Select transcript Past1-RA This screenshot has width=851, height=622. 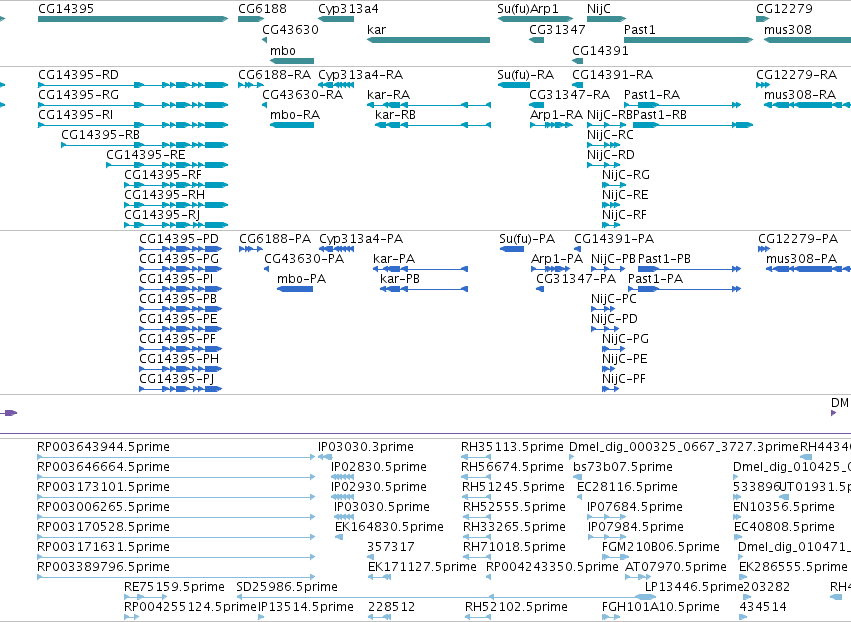pos(652,94)
